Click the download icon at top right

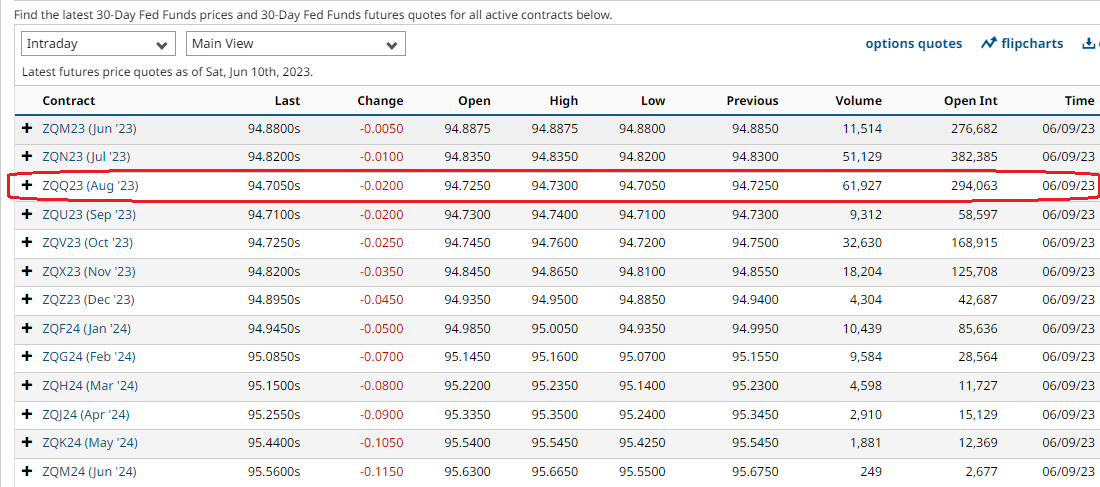1089,44
